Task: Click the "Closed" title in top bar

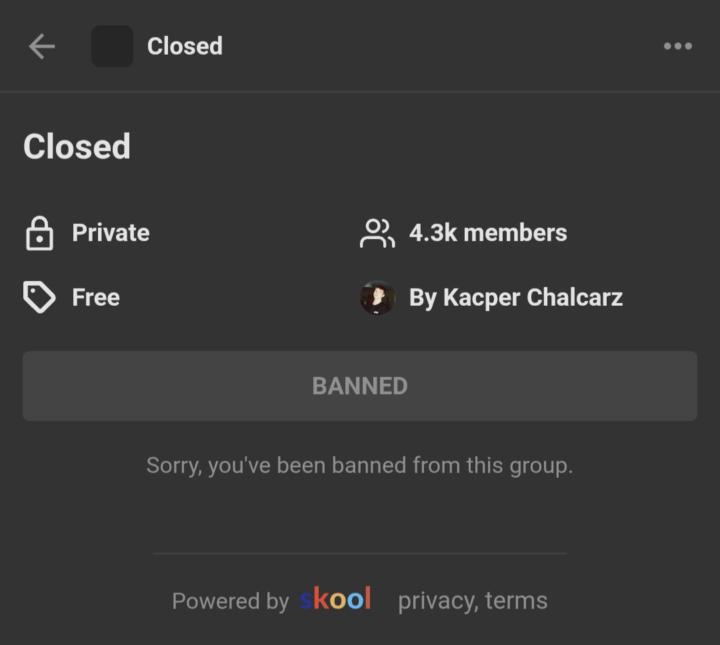Action: pyautogui.click(x=185, y=46)
